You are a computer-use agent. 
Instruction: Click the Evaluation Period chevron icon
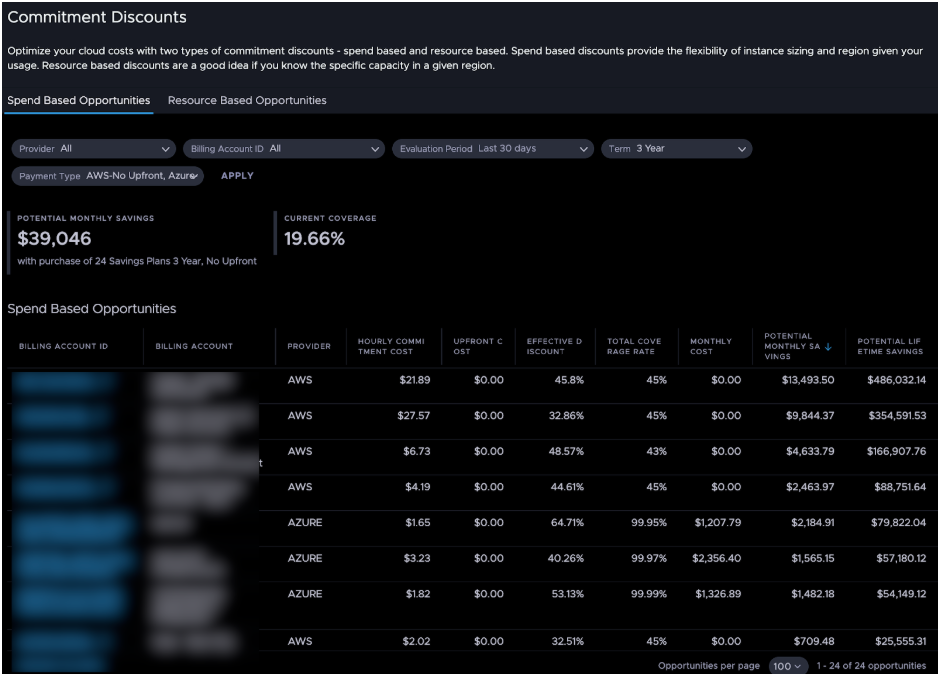585,148
